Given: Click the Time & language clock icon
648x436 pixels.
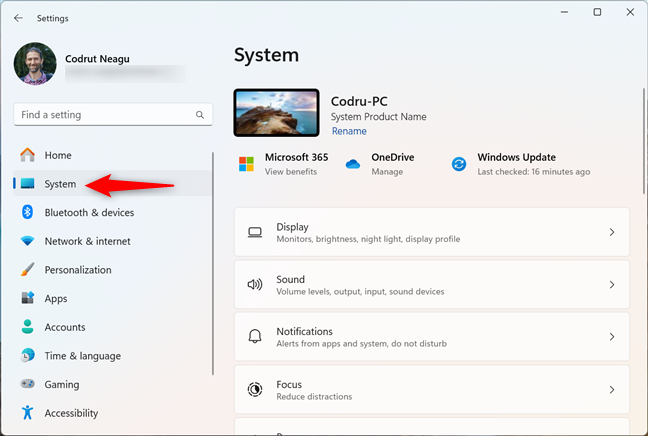Looking at the screenshot, I should pos(28,355).
